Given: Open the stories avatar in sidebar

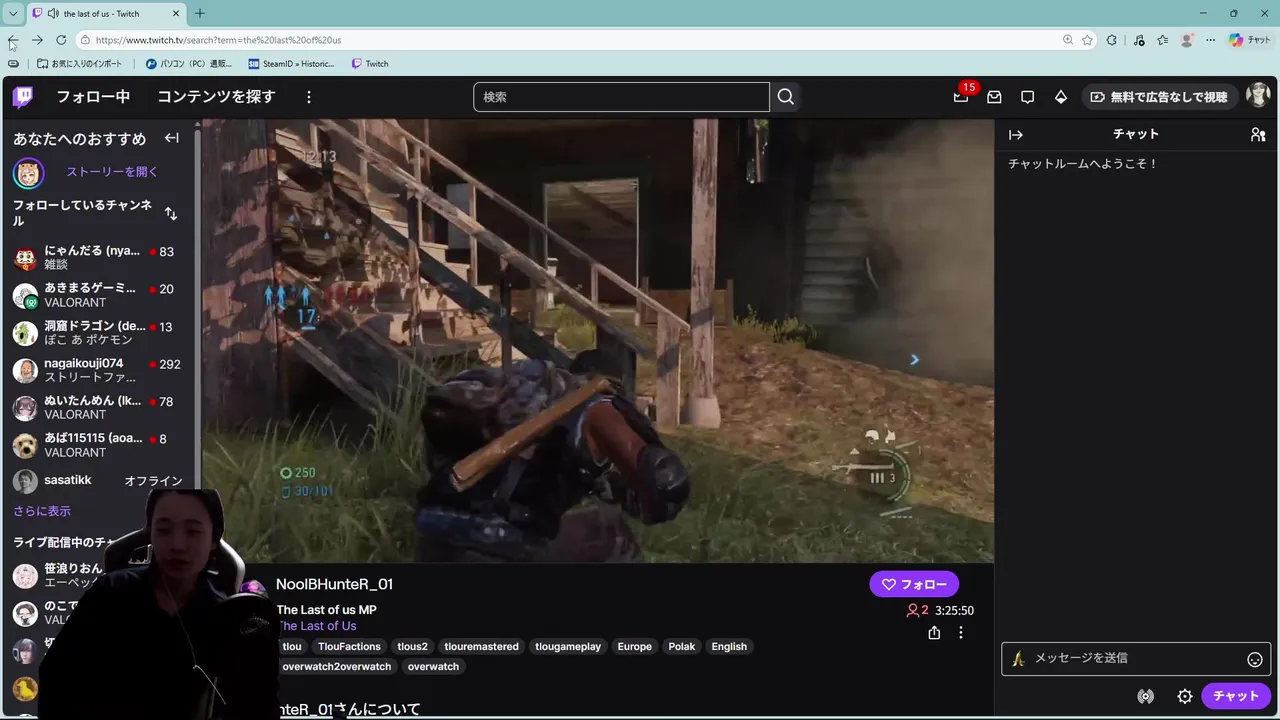Looking at the screenshot, I should (28, 173).
